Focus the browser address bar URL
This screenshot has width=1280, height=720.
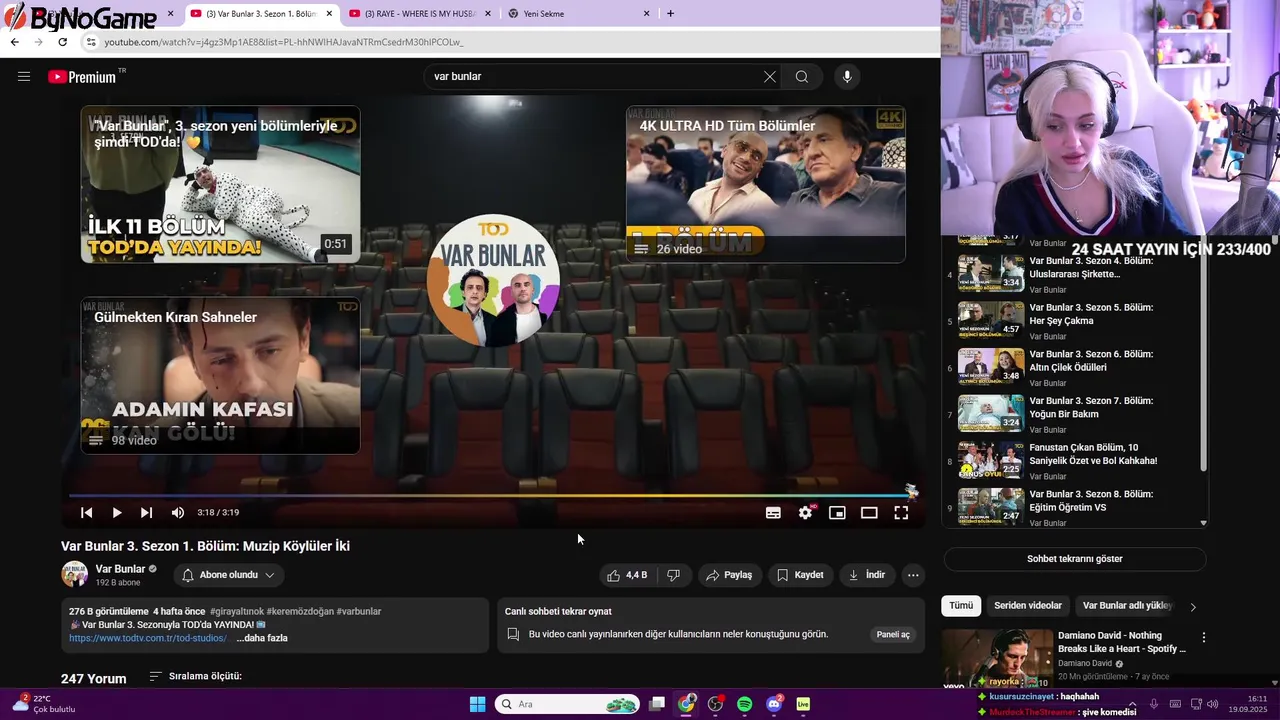click(284, 42)
